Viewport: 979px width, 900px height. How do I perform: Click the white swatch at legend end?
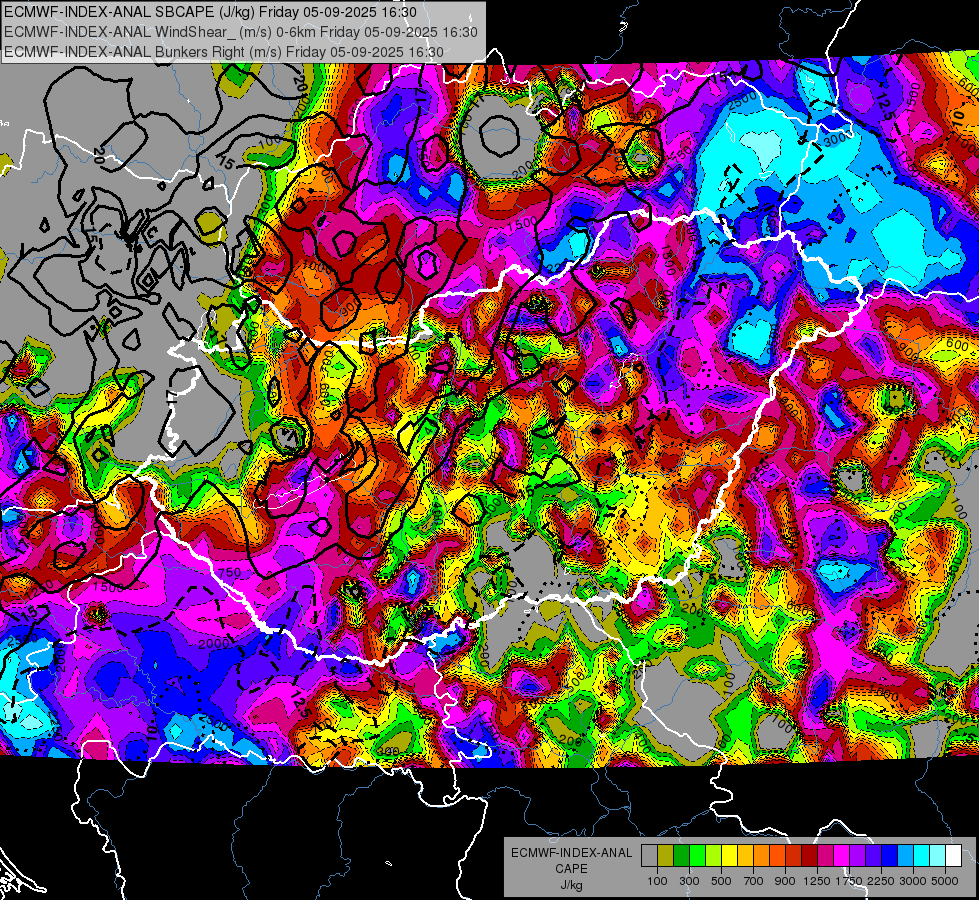click(953, 856)
